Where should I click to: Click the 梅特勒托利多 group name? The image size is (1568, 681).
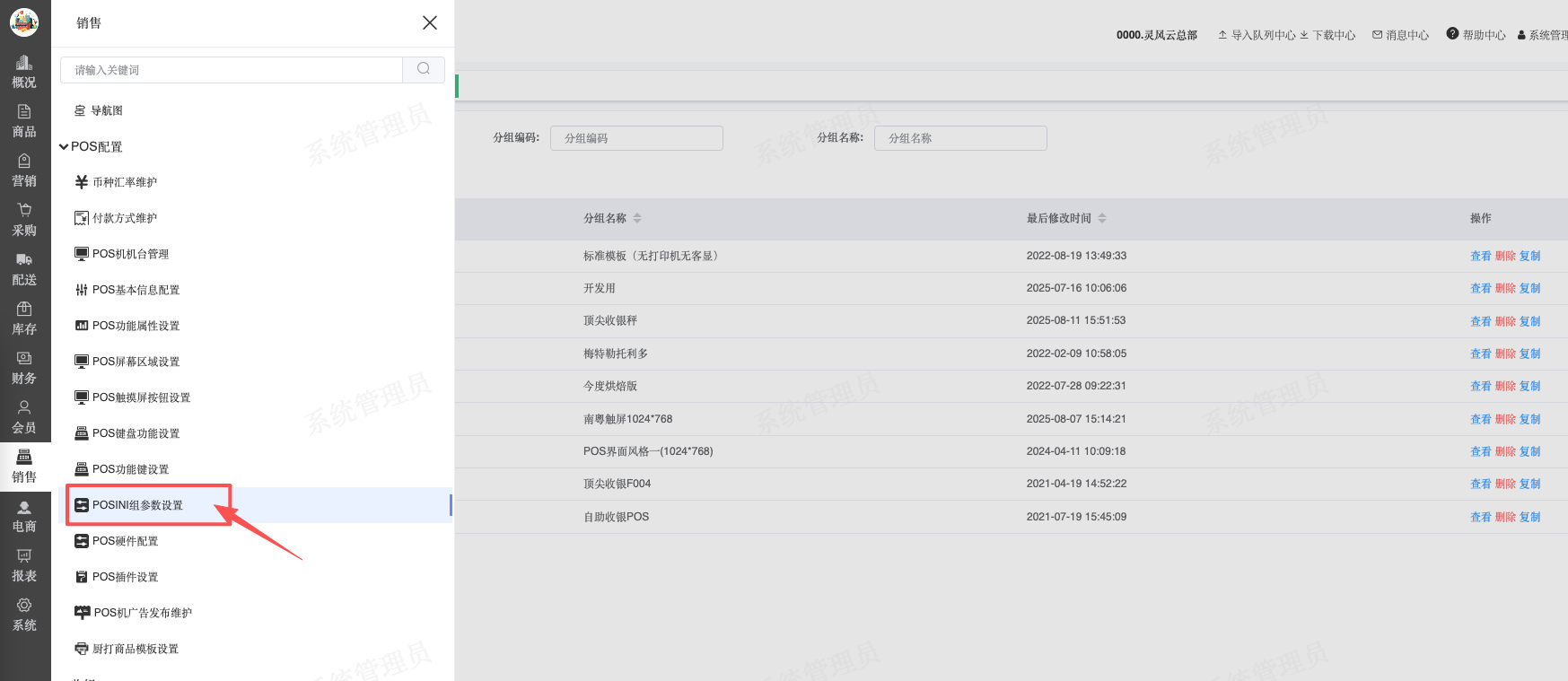pyautogui.click(x=616, y=354)
